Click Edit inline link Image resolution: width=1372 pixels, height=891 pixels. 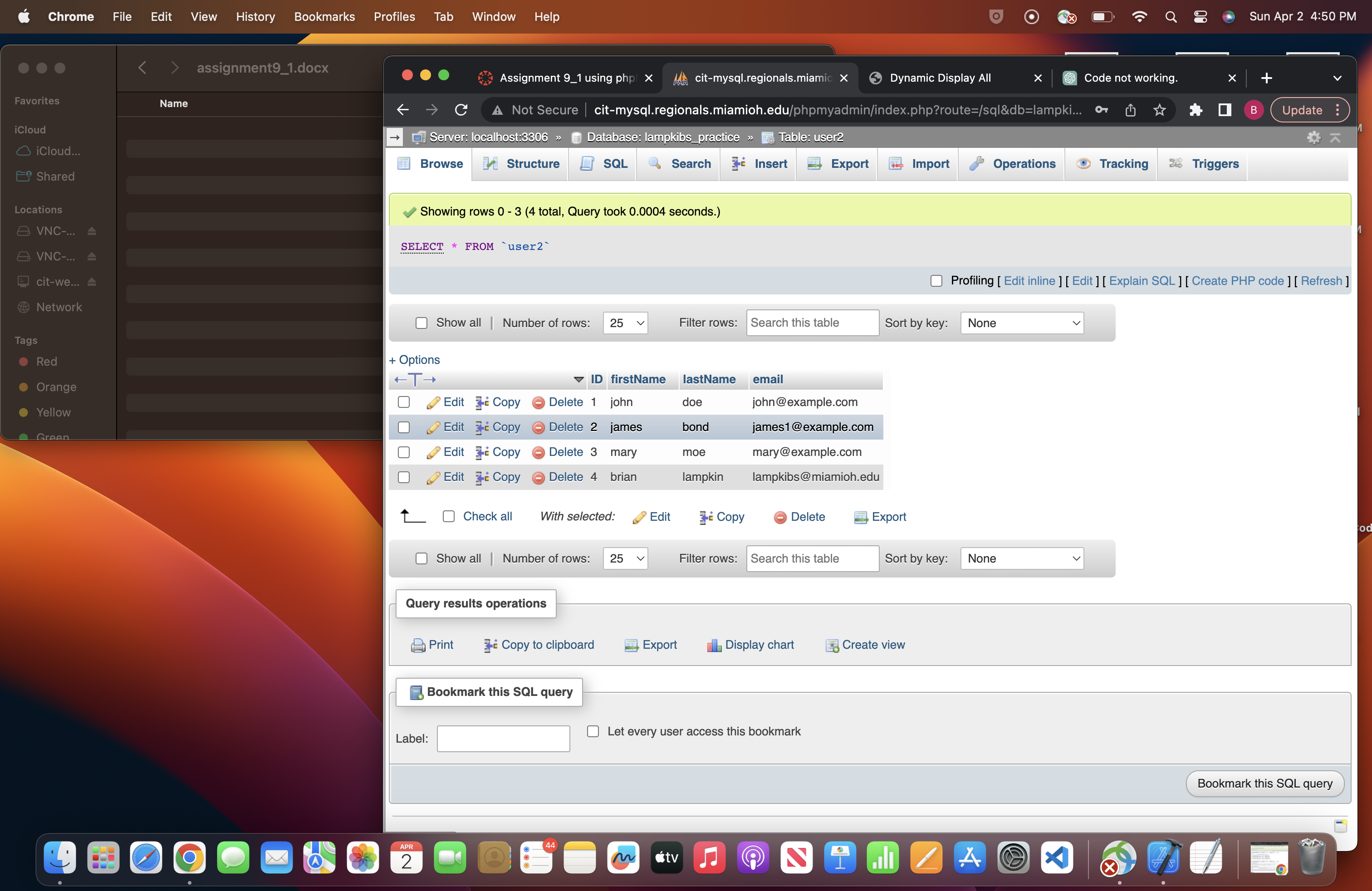click(1029, 281)
